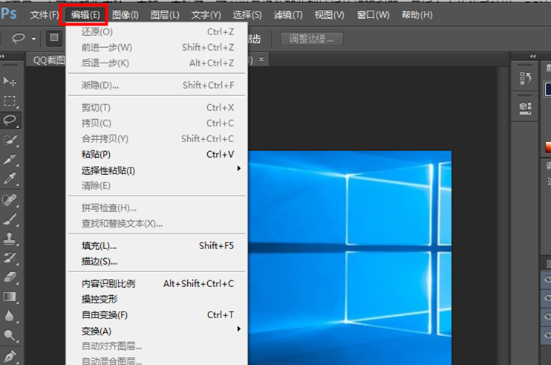The width and height of the screenshot is (551, 365).
Task: Expand the 变换(A) submenu arrow
Action: [x=239, y=329]
